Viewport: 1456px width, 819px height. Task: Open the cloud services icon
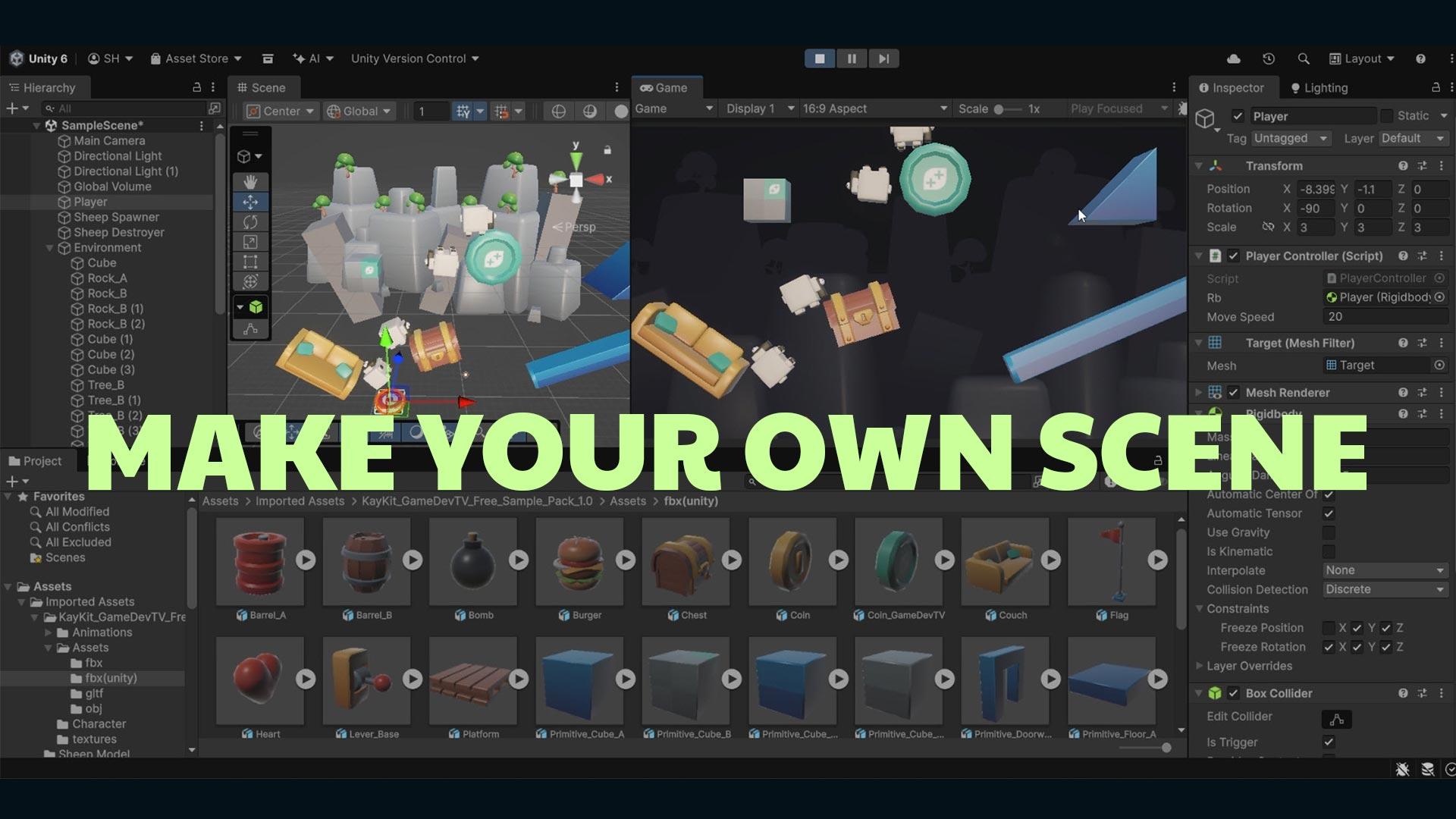tap(1234, 58)
